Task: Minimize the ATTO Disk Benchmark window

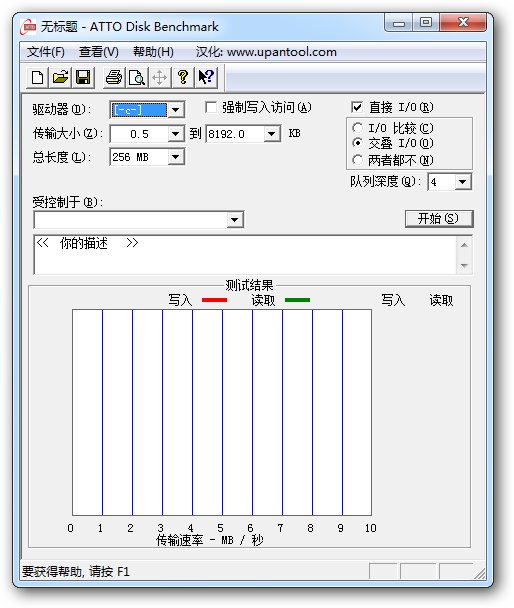Action: (398, 23)
